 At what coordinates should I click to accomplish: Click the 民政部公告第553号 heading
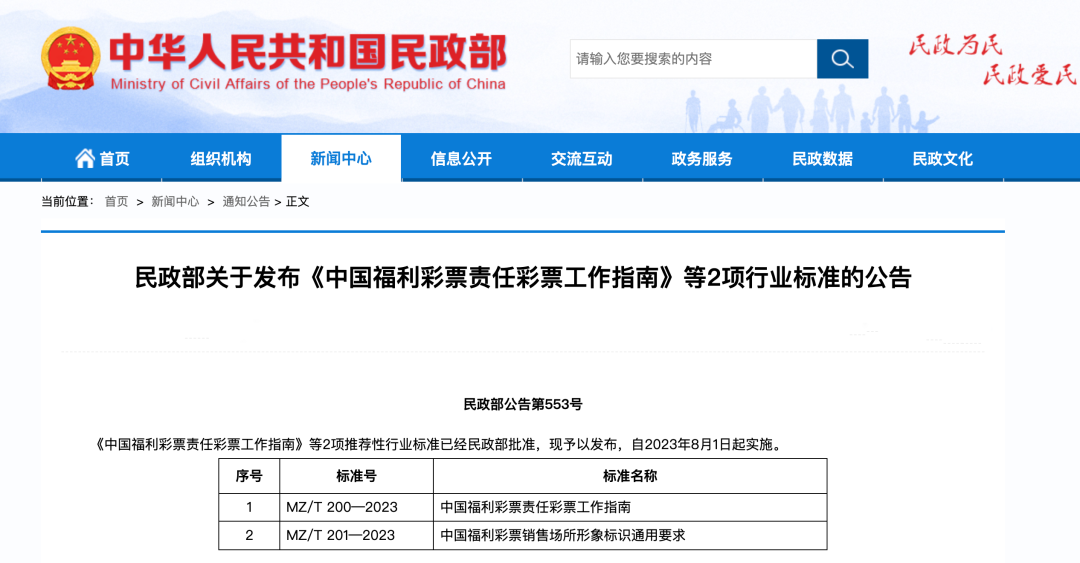[x=523, y=405]
